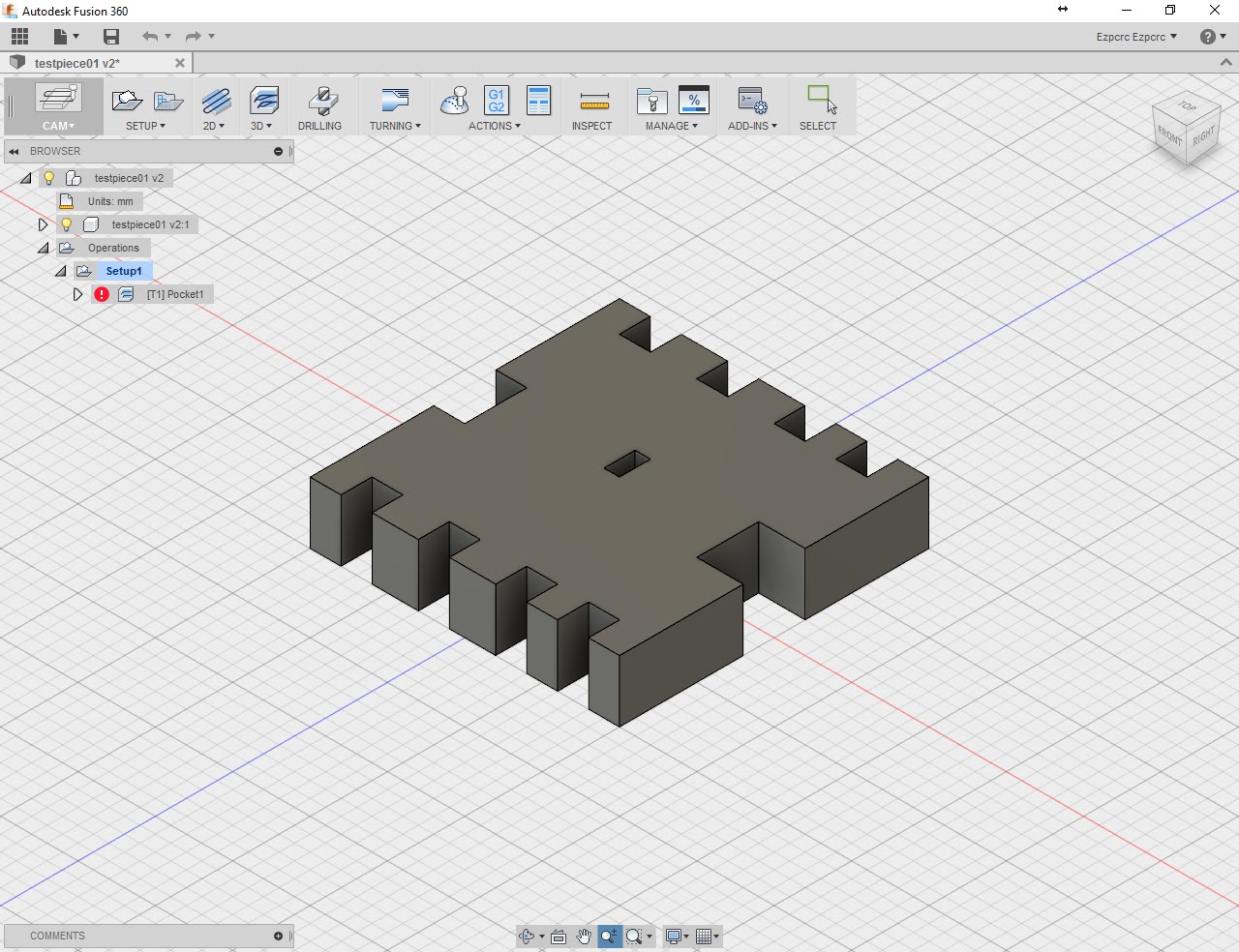Select the testpiece01 v2 root item
This screenshot has height=952, width=1239.
[x=129, y=178]
